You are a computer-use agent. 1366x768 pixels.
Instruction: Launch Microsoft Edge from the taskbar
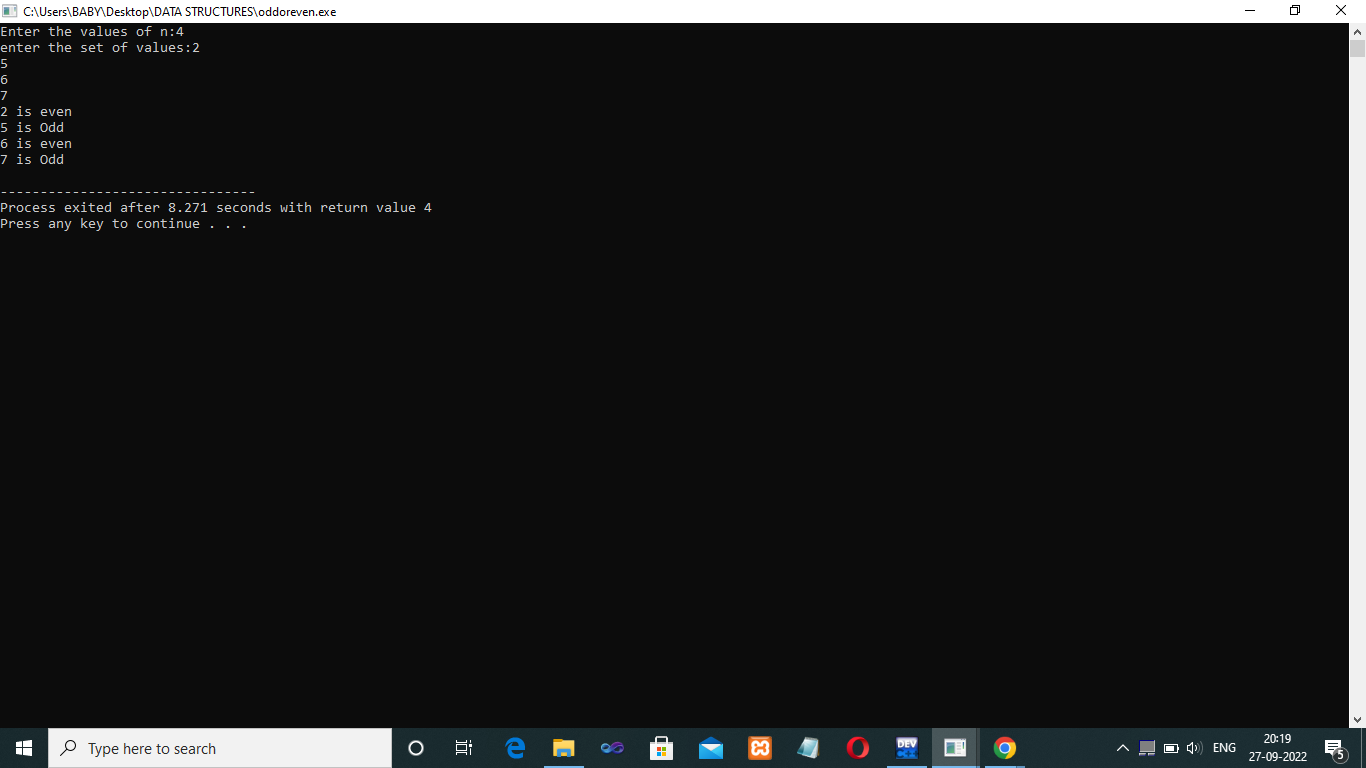point(515,748)
